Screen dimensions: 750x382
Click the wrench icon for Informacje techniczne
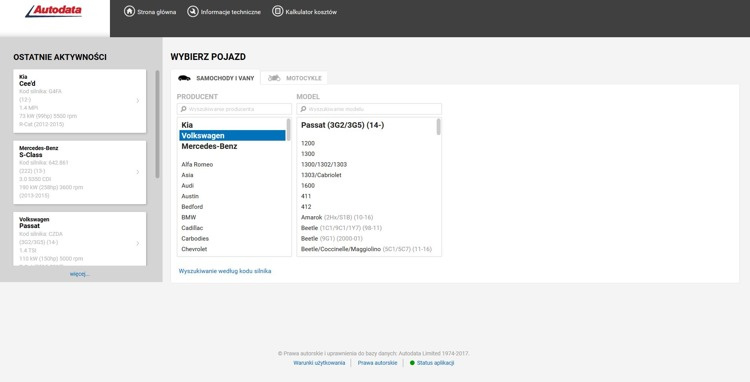tap(192, 11)
